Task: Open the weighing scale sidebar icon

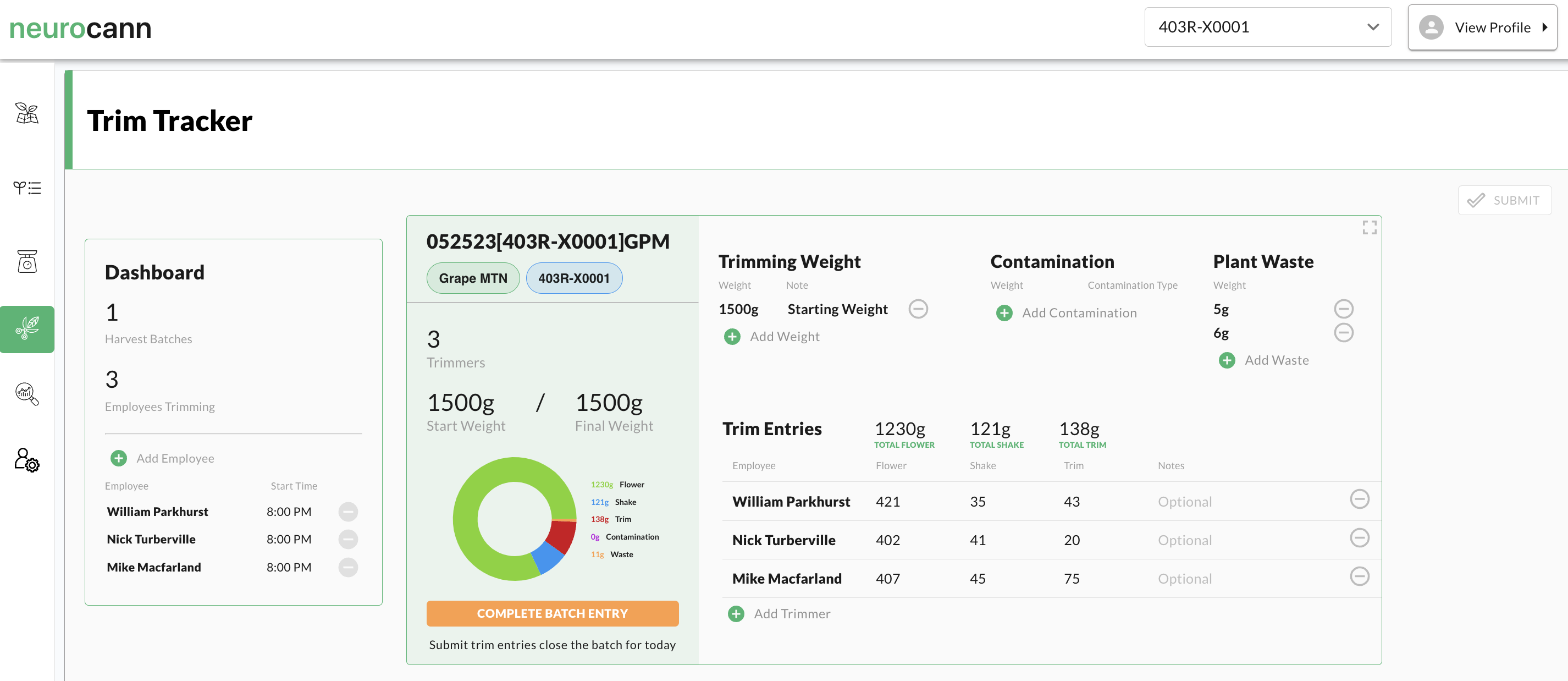Action: click(27, 261)
